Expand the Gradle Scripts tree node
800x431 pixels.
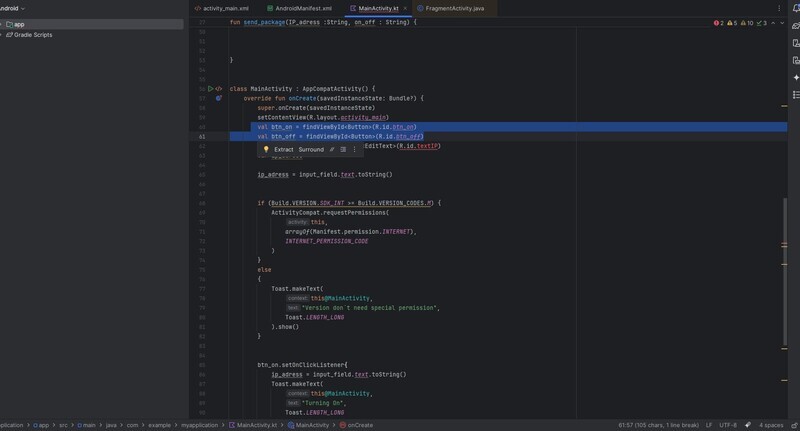(1, 35)
